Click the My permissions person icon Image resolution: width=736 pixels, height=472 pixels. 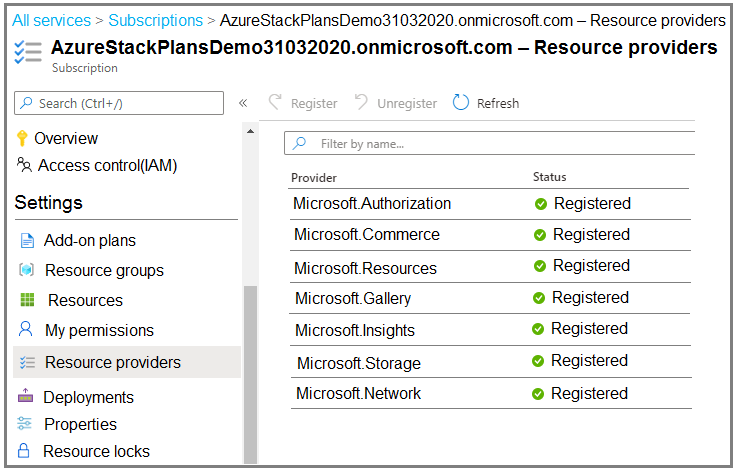(x=26, y=329)
